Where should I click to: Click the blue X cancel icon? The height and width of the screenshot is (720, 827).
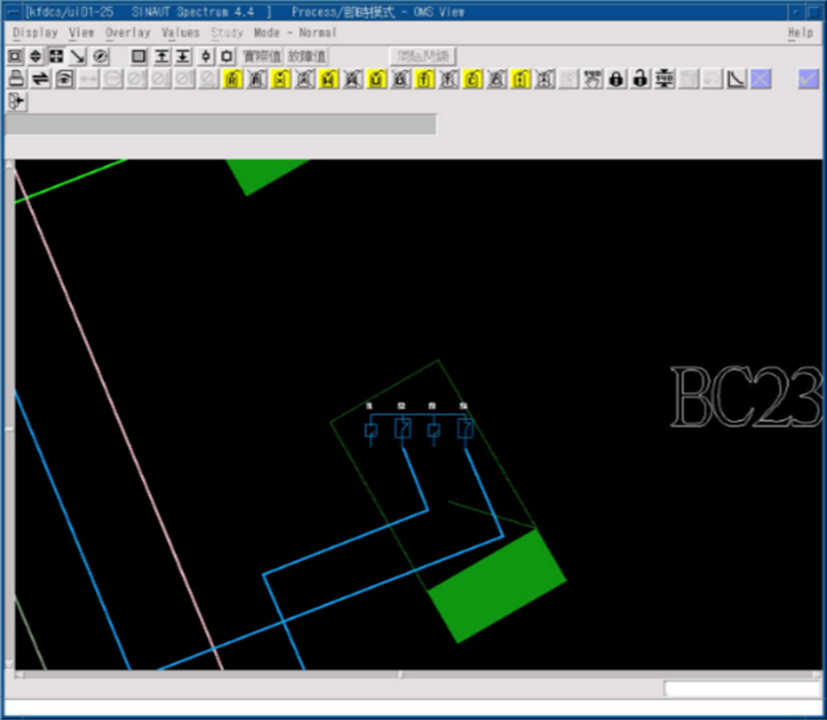coord(761,79)
